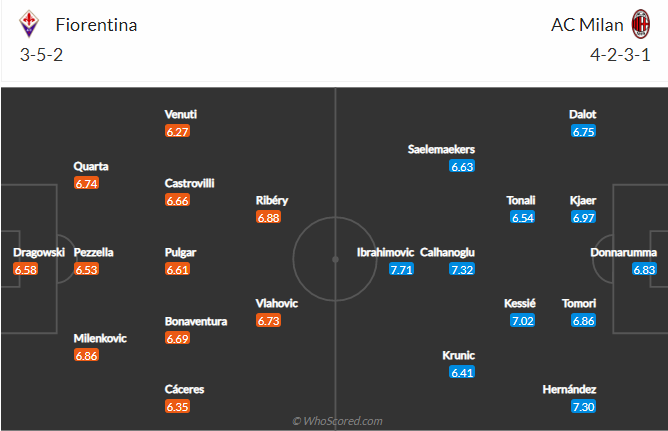The image size is (668, 431).
Task: Click the Fiorentina club crest icon
Action: pos(29,24)
